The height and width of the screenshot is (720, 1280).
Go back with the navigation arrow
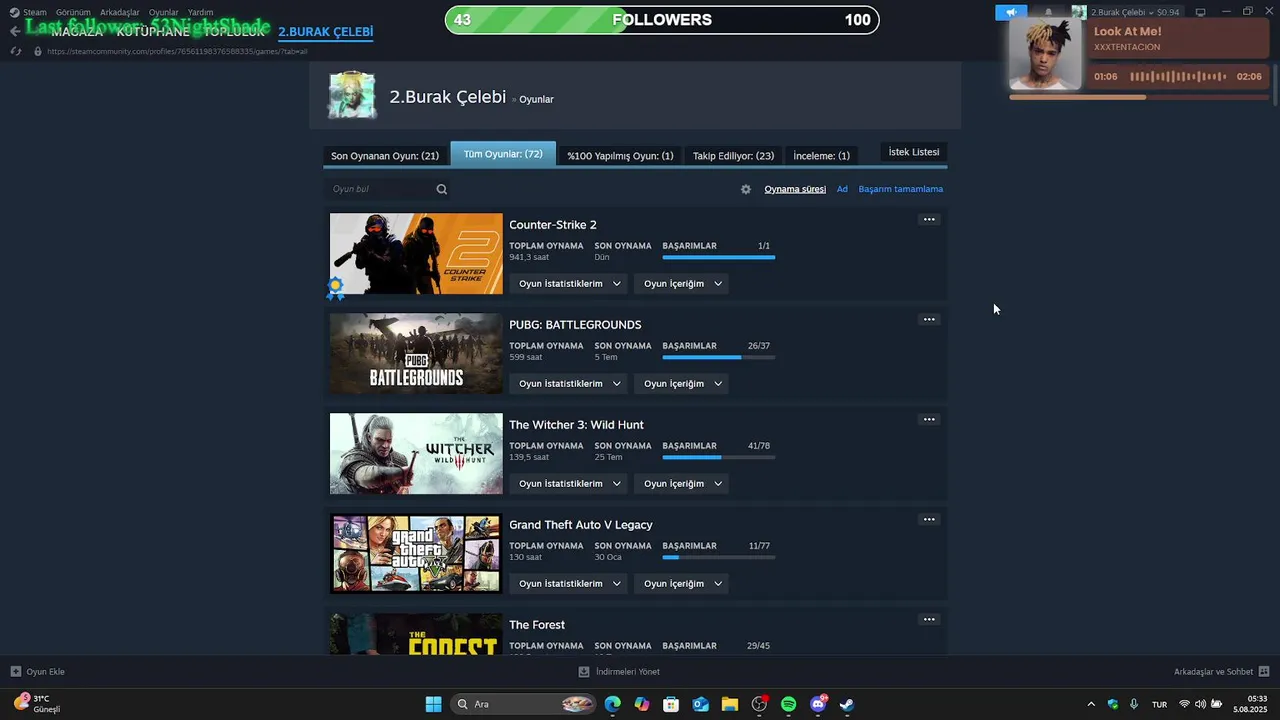click(14, 31)
